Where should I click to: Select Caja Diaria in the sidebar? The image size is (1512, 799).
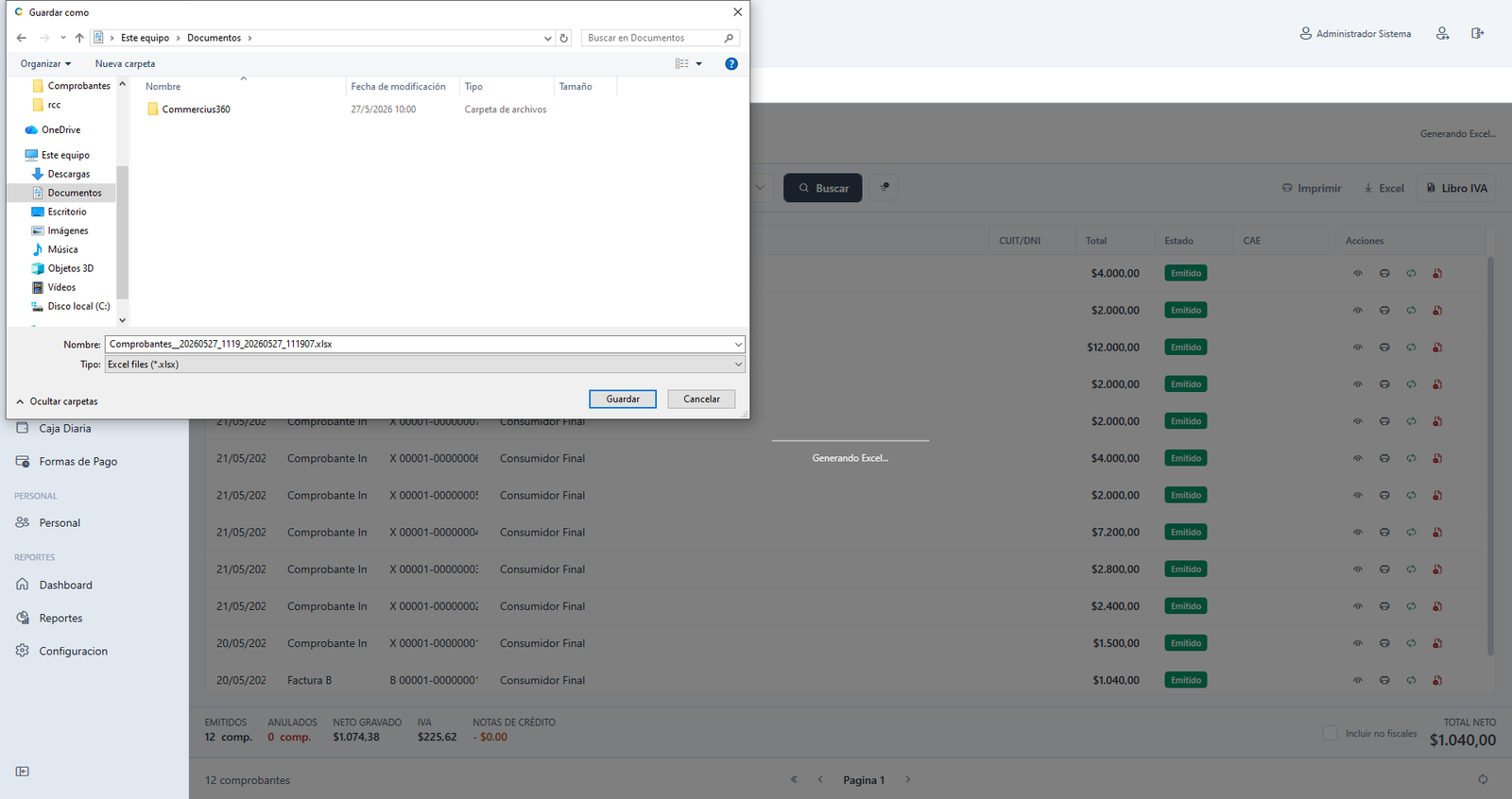click(x=64, y=428)
